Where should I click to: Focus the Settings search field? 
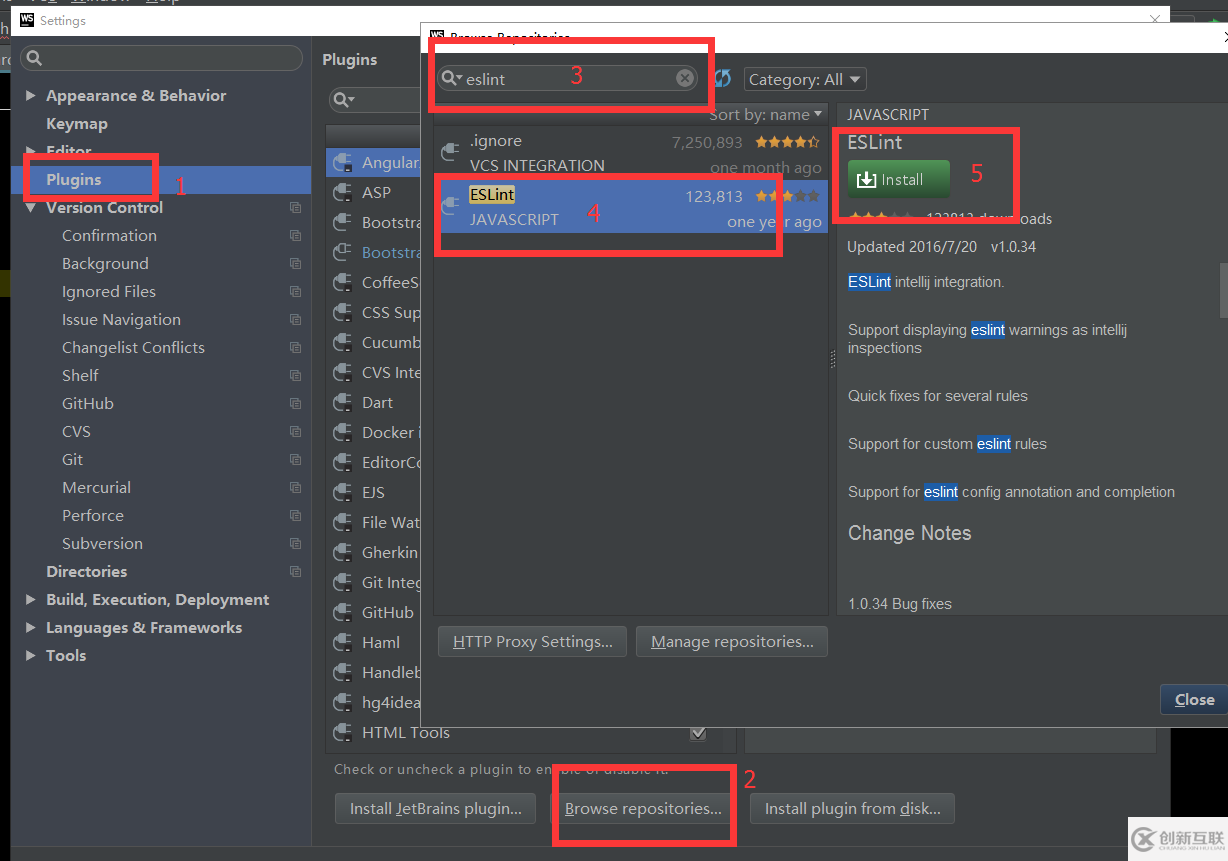161,58
